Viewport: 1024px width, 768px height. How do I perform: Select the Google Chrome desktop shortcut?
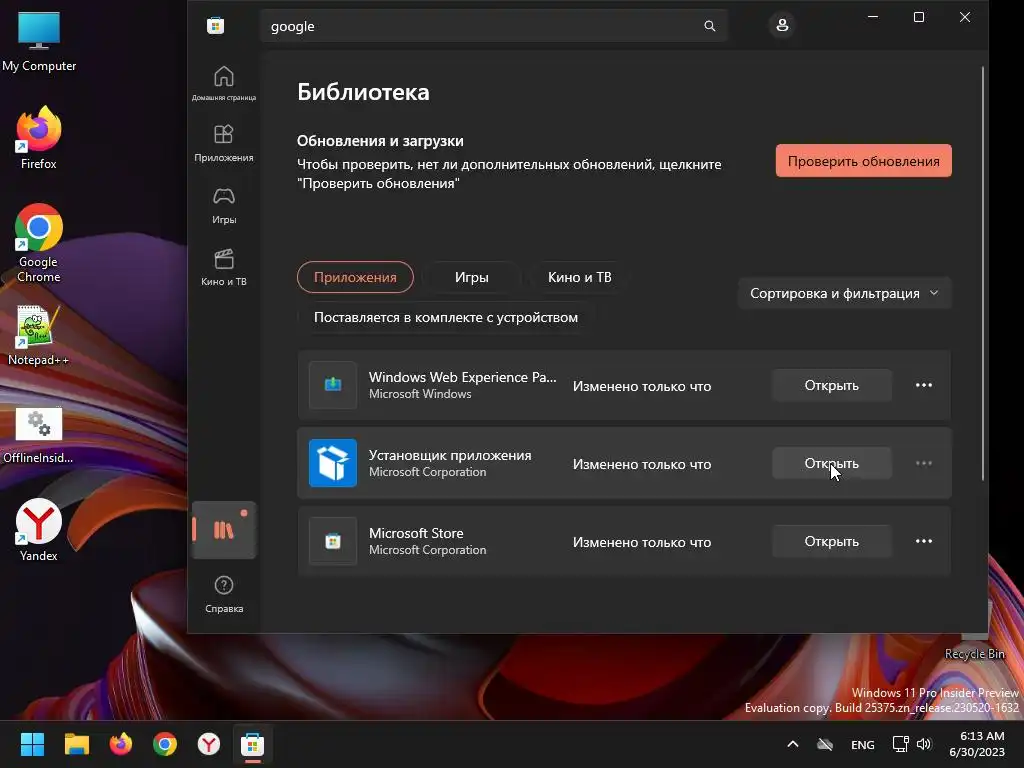coord(39,243)
